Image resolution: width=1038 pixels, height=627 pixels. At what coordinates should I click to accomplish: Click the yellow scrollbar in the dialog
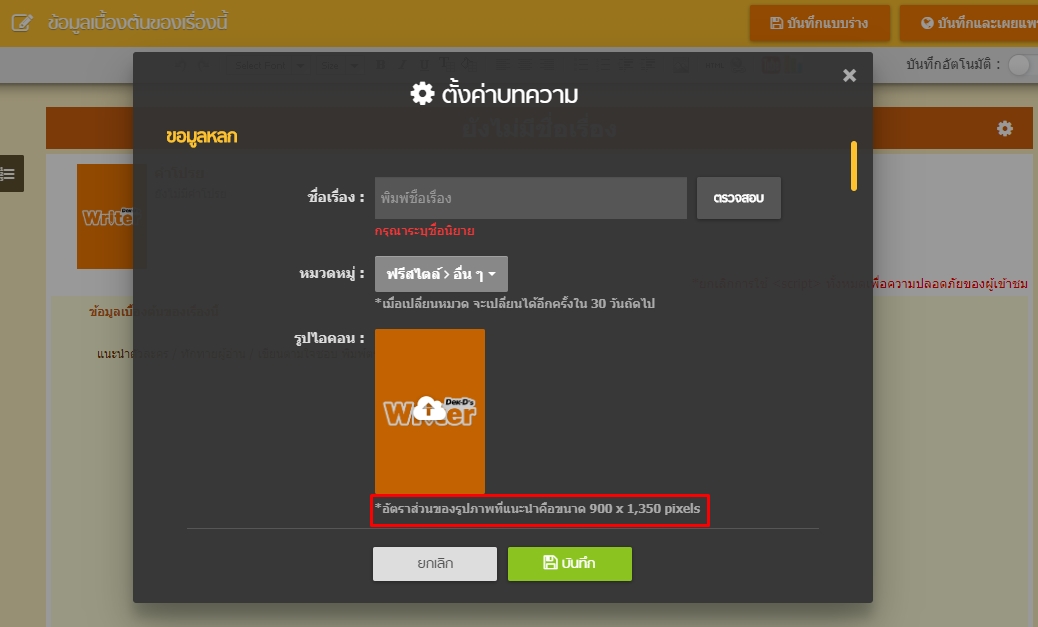point(853,165)
